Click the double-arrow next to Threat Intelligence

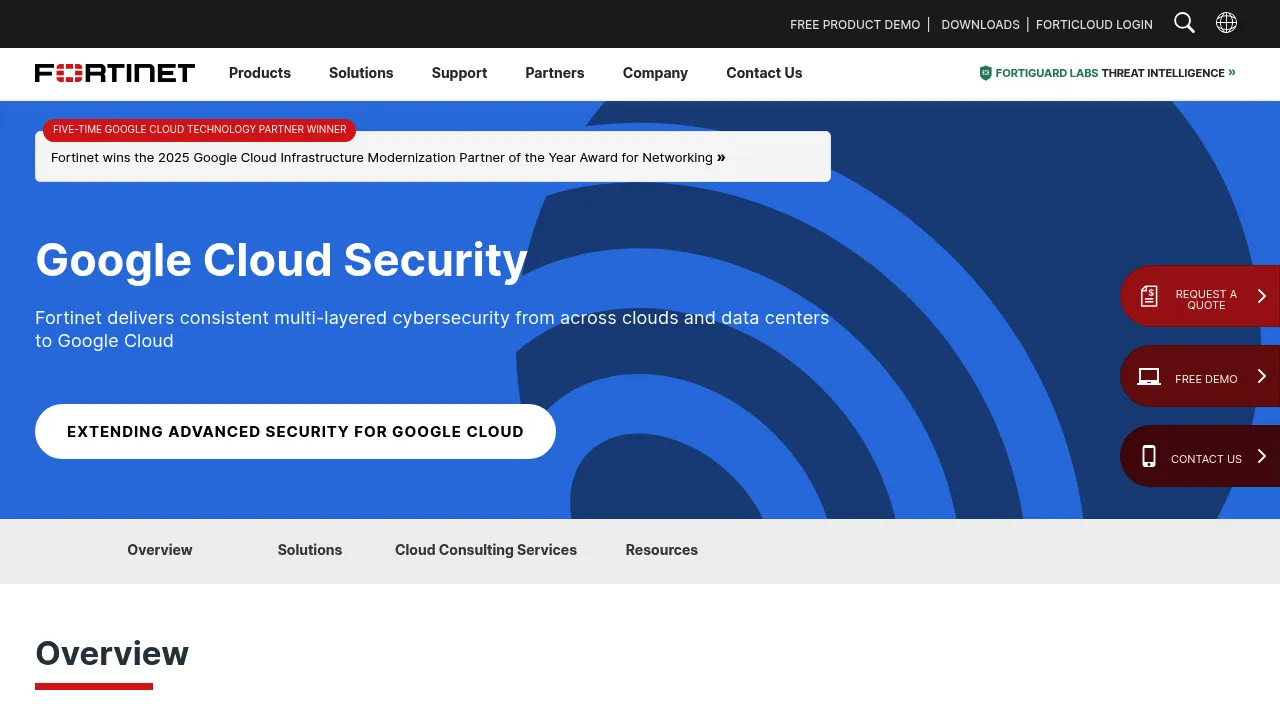point(1232,72)
